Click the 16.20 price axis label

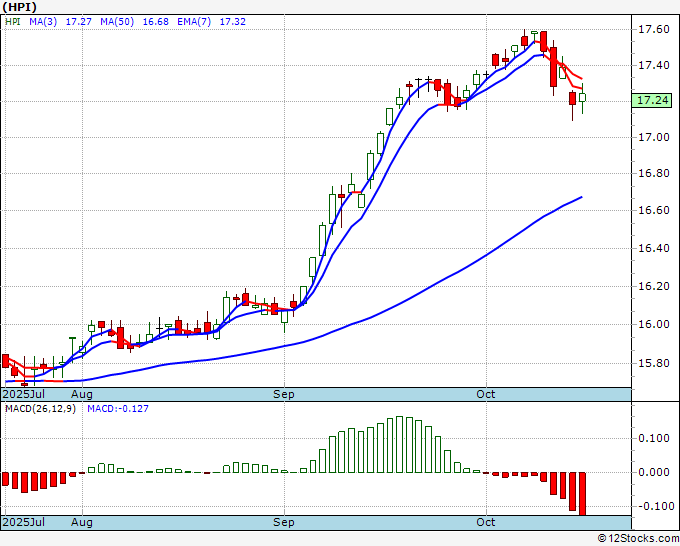(654, 286)
